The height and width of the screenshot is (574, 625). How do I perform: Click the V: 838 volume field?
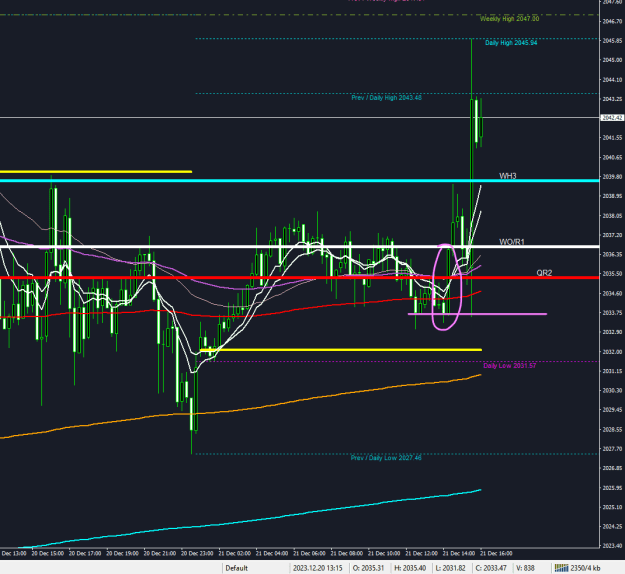coord(525,568)
